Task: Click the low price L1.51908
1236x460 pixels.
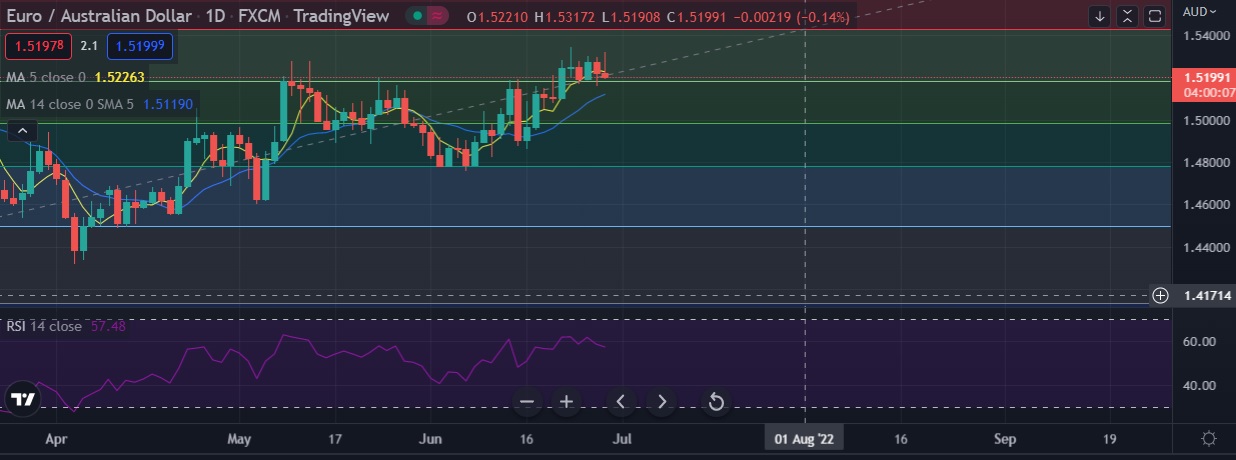Action: point(633,16)
